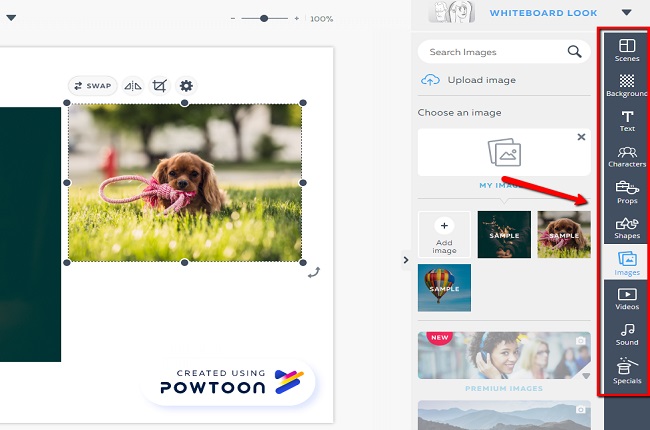Flip the selected image horizontally

[x=134, y=86]
